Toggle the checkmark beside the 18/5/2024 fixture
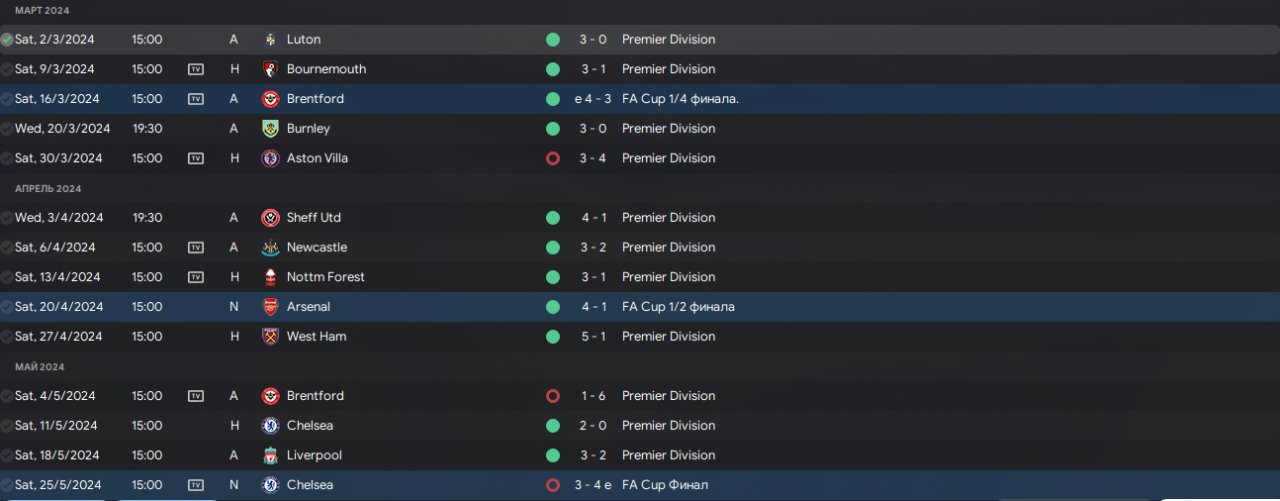 pos(7,455)
